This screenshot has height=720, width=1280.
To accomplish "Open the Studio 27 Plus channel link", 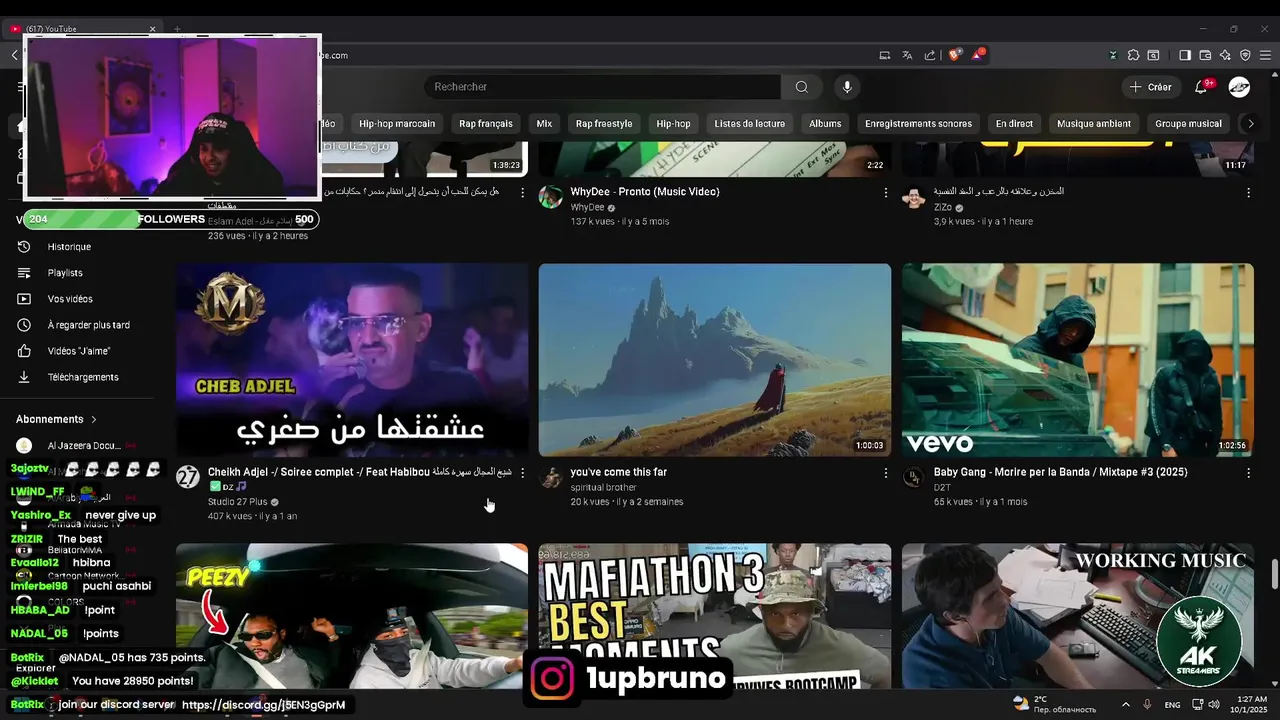I will [x=237, y=502].
